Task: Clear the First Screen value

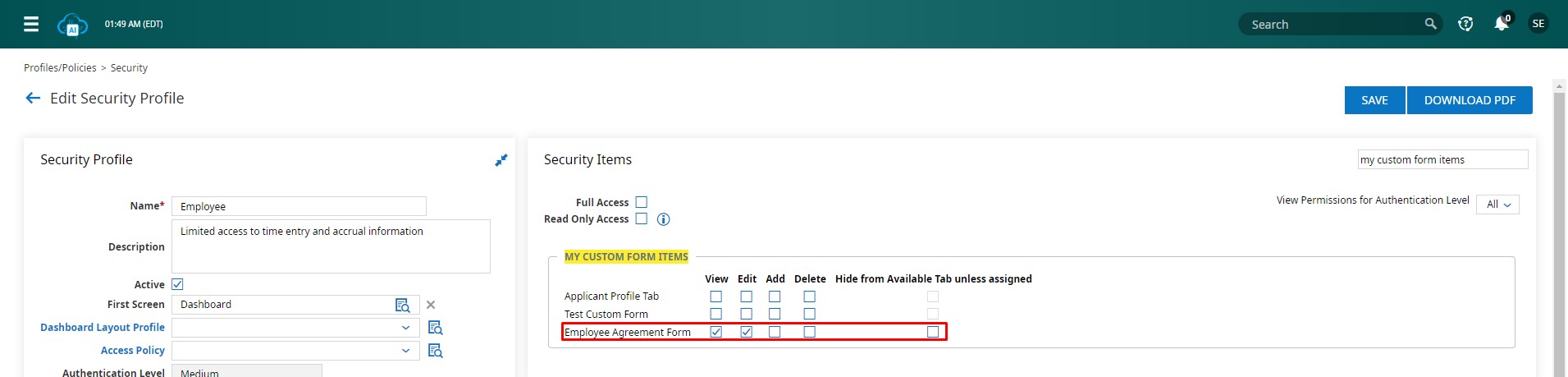Action: (x=431, y=305)
